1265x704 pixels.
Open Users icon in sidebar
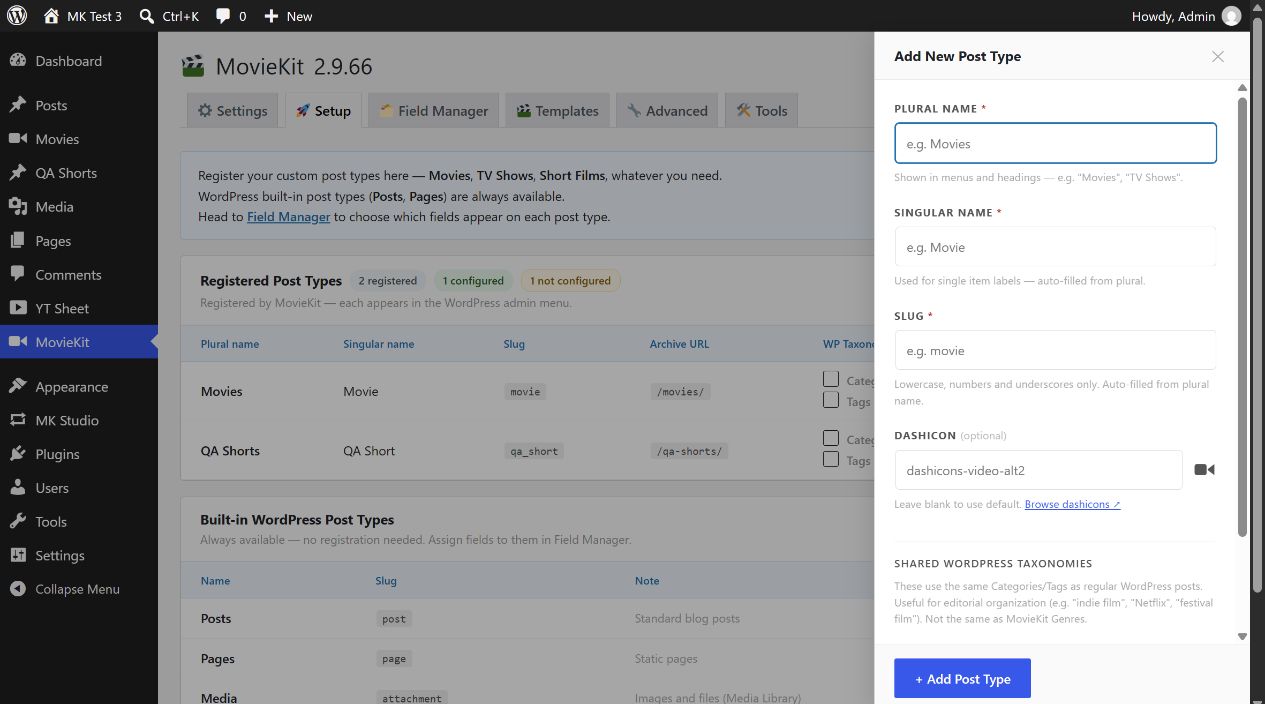(x=17, y=488)
